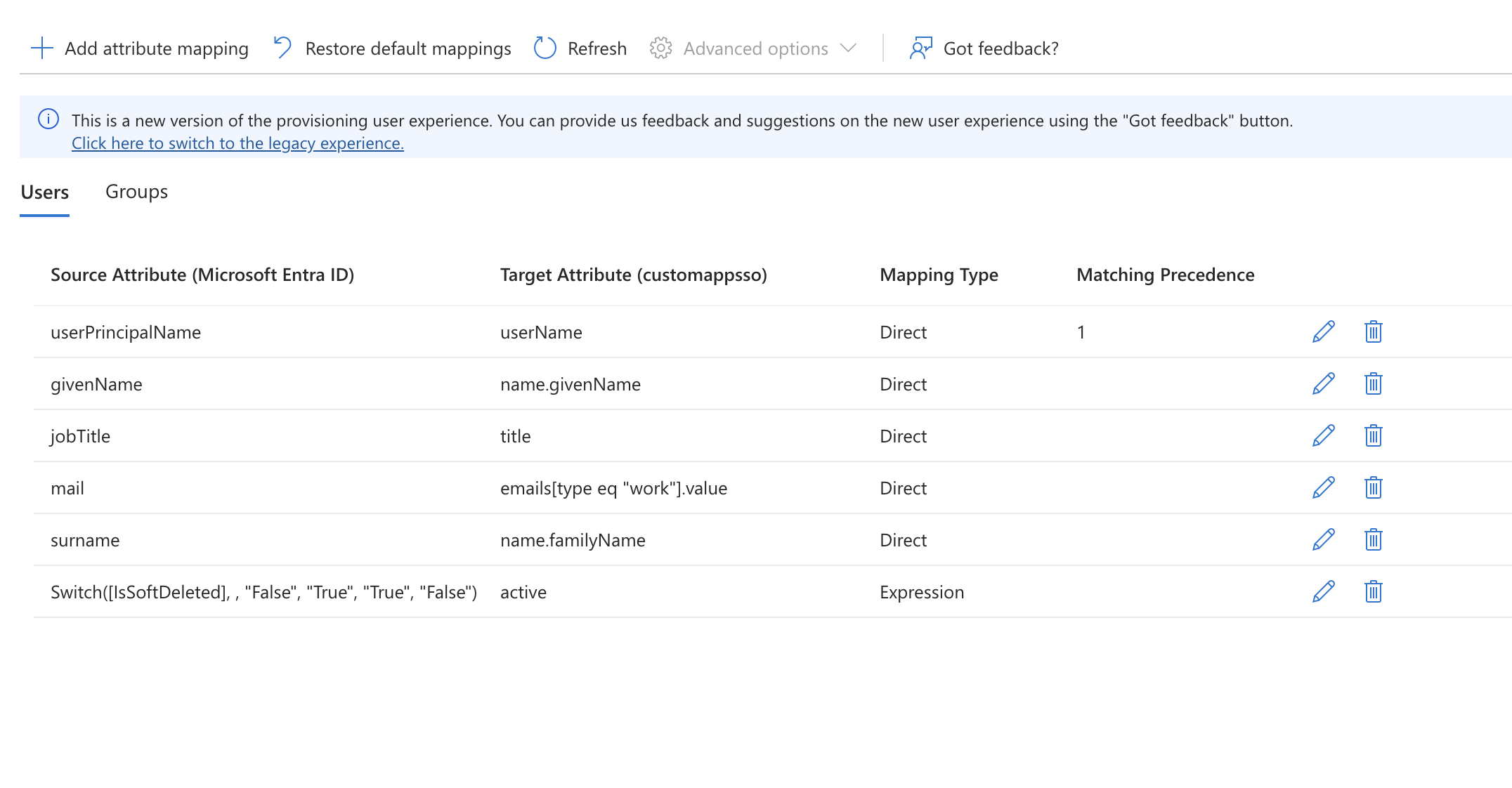Edit the jobTitle mapping pencil icon

click(x=1324, y=435)
